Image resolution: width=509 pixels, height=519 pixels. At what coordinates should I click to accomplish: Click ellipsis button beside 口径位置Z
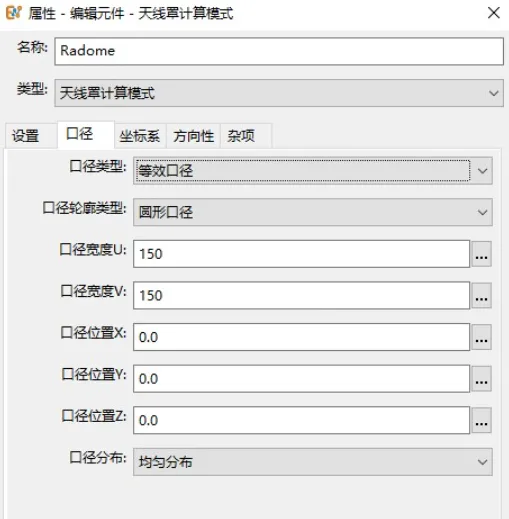pyautogui.click(x=481, y=420)
